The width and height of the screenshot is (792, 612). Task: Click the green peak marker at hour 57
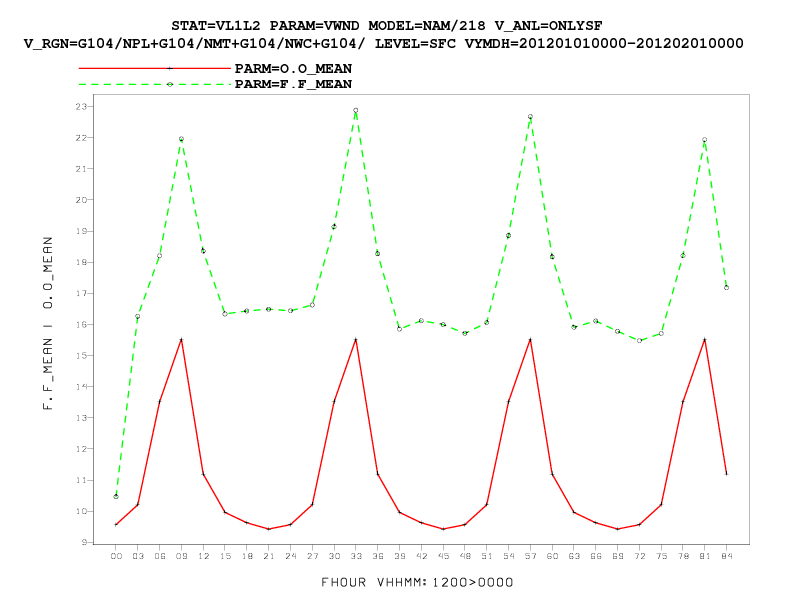point(530,117)
